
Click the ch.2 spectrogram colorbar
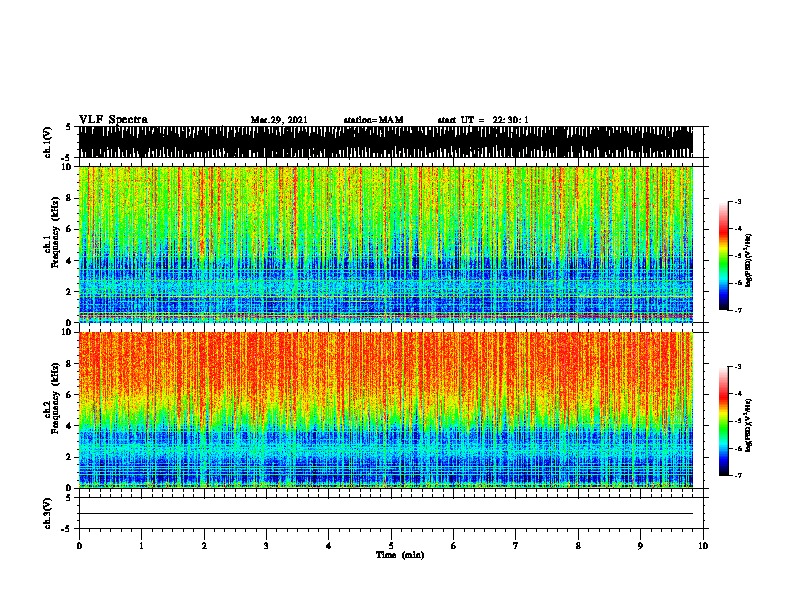[x=724, y=421]
